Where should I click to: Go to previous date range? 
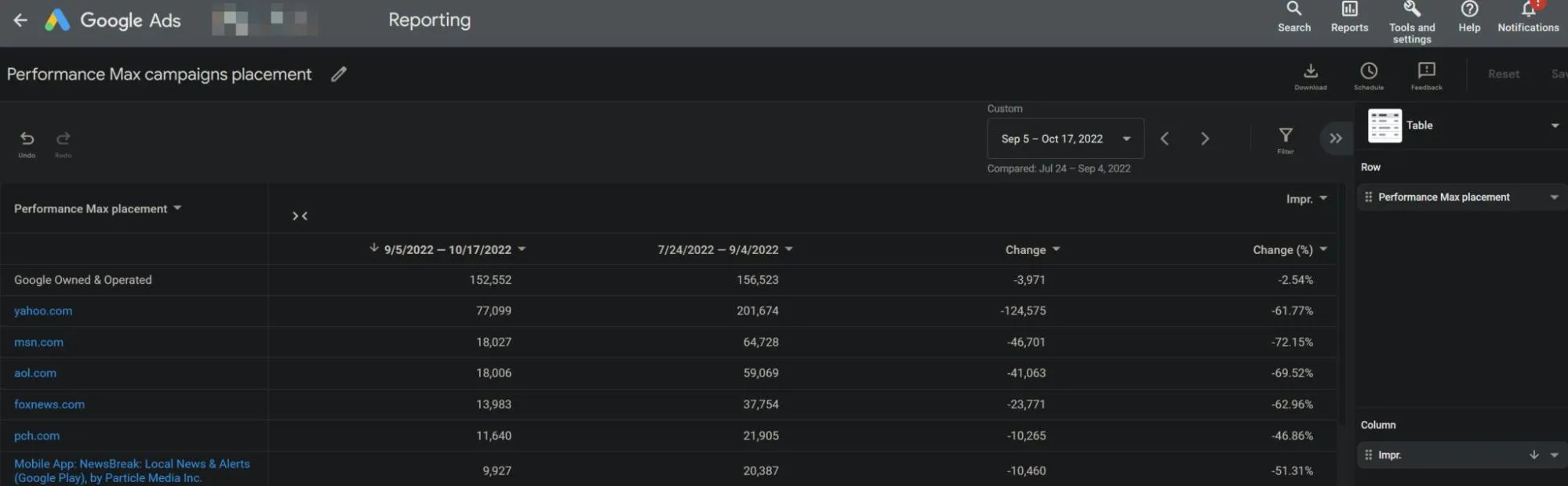[x=1165, y=139]
